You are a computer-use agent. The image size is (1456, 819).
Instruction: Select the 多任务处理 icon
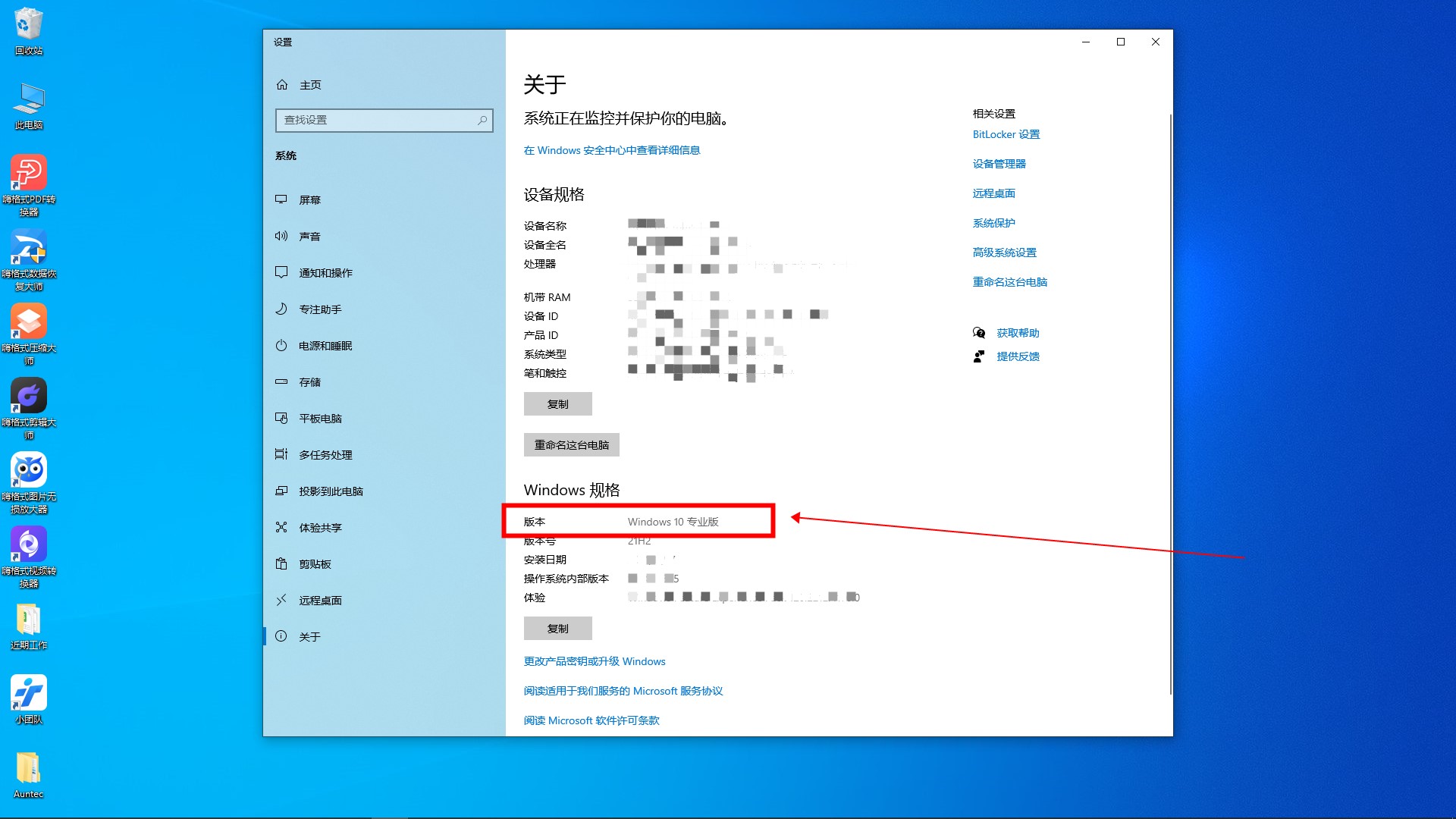click(281, 454)
